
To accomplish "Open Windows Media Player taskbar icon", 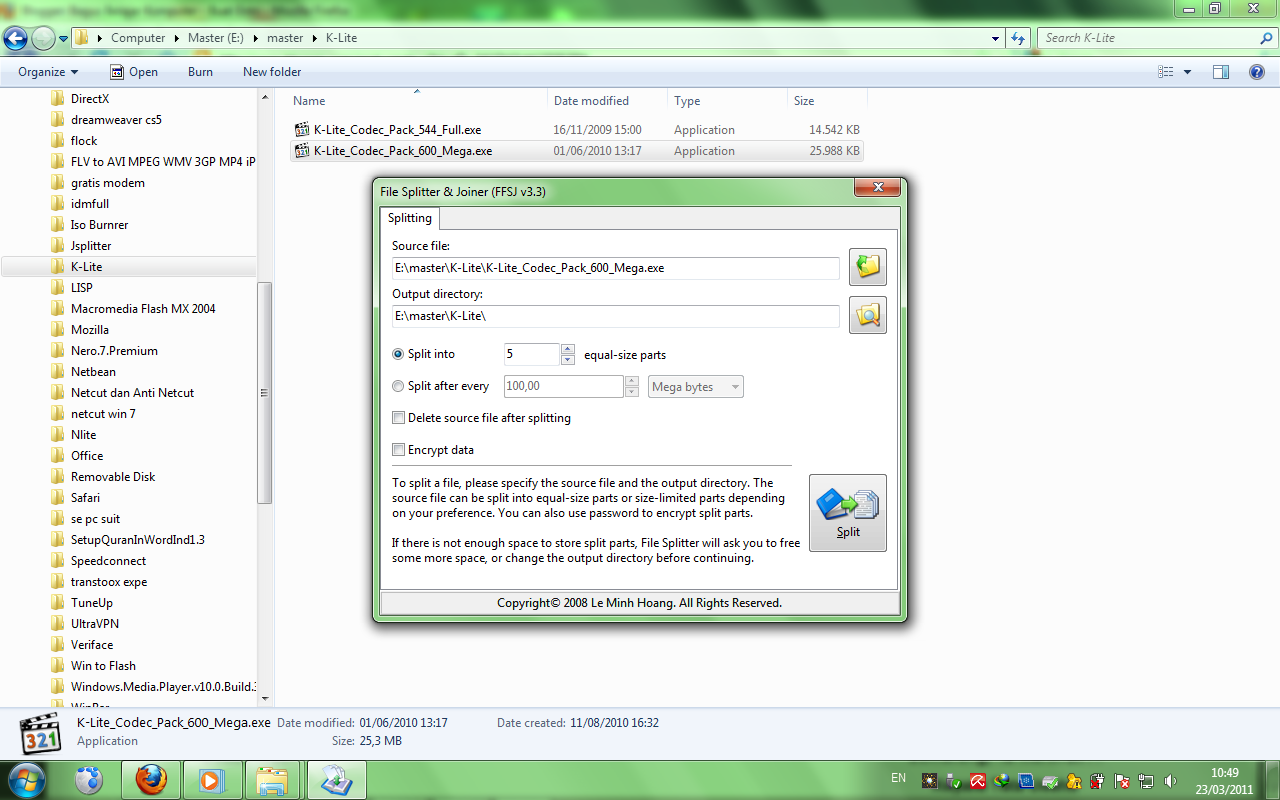I will coord(211,779).
